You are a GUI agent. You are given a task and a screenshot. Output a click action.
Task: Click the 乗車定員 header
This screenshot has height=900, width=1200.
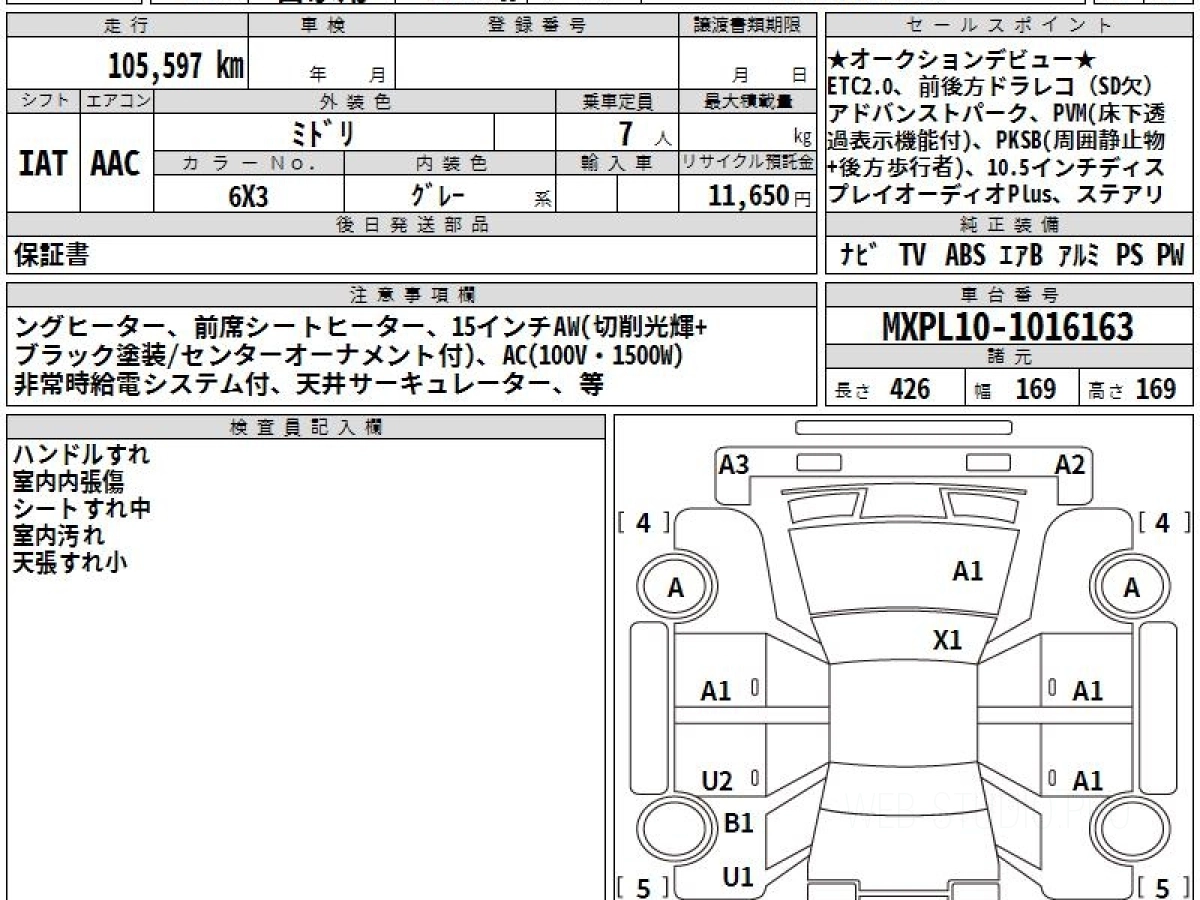pyautogui.click(x=617, y=101)
